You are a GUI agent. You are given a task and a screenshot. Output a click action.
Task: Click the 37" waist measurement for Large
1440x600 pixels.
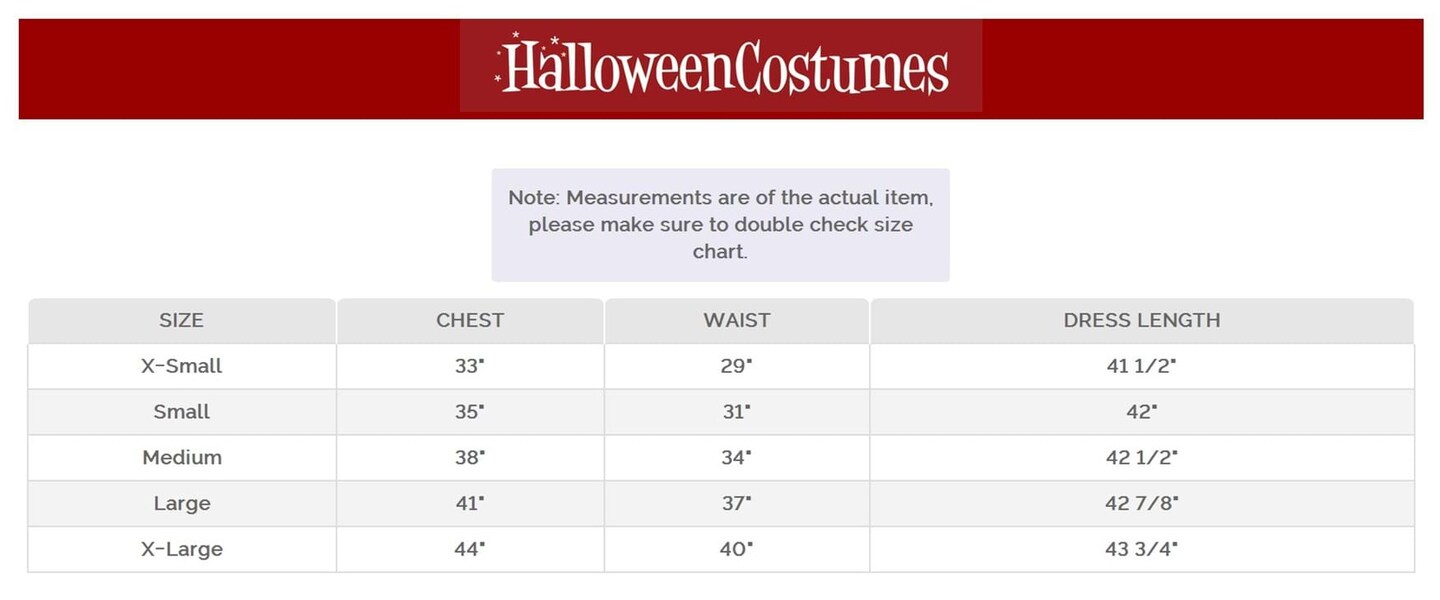tap(736, 504)
